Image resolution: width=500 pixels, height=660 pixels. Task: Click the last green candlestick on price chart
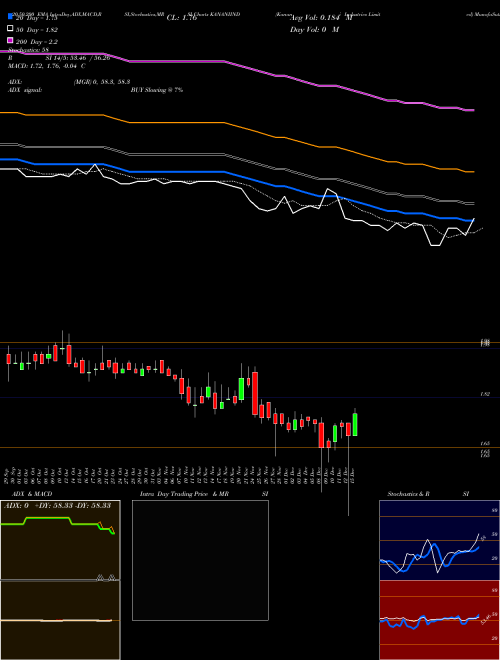pos(355,424)
